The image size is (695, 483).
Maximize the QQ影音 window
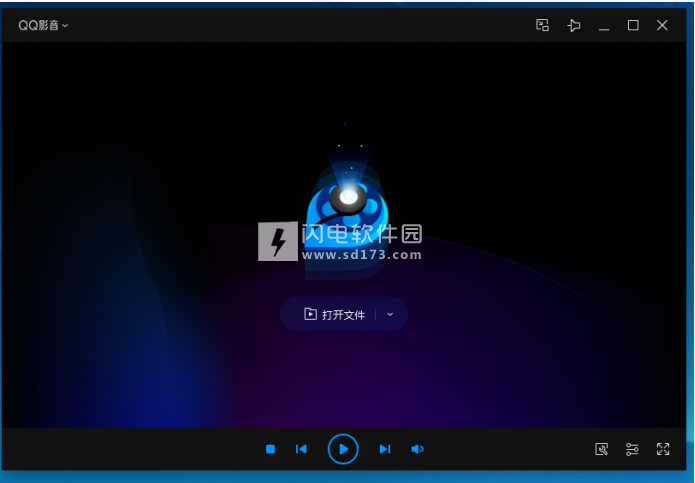633,25
